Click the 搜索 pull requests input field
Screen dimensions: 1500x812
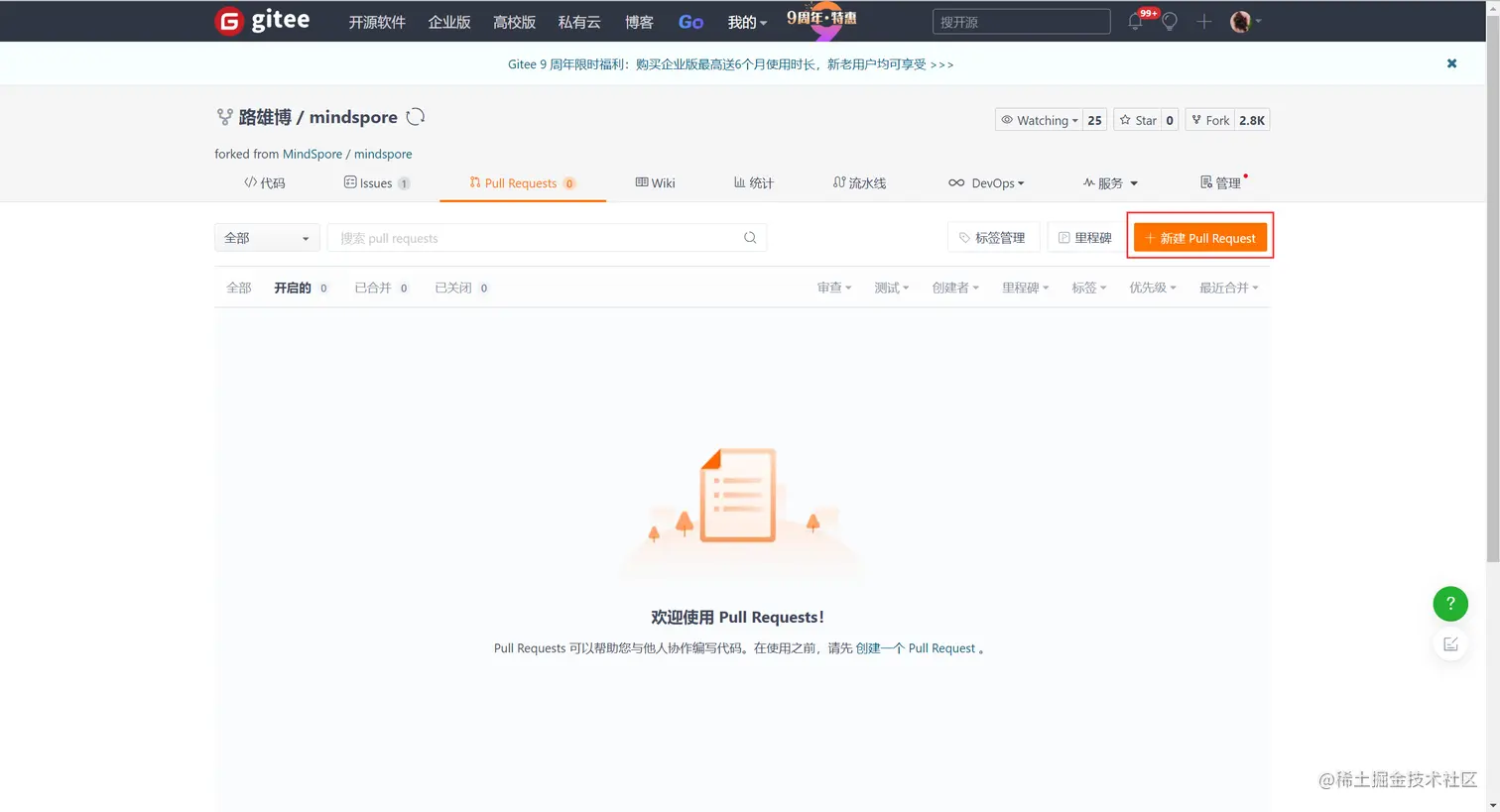pyautogui.click(x=547, y=238)
